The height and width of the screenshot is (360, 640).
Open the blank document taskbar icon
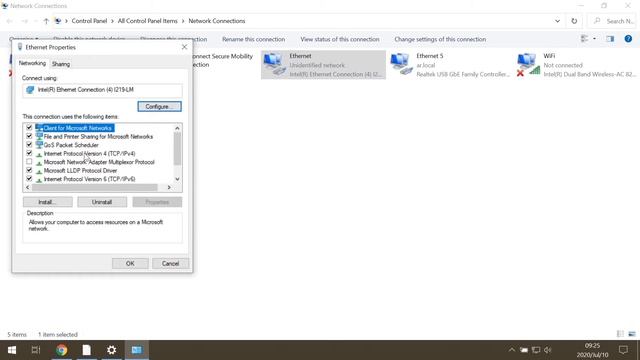pos(87,350)
